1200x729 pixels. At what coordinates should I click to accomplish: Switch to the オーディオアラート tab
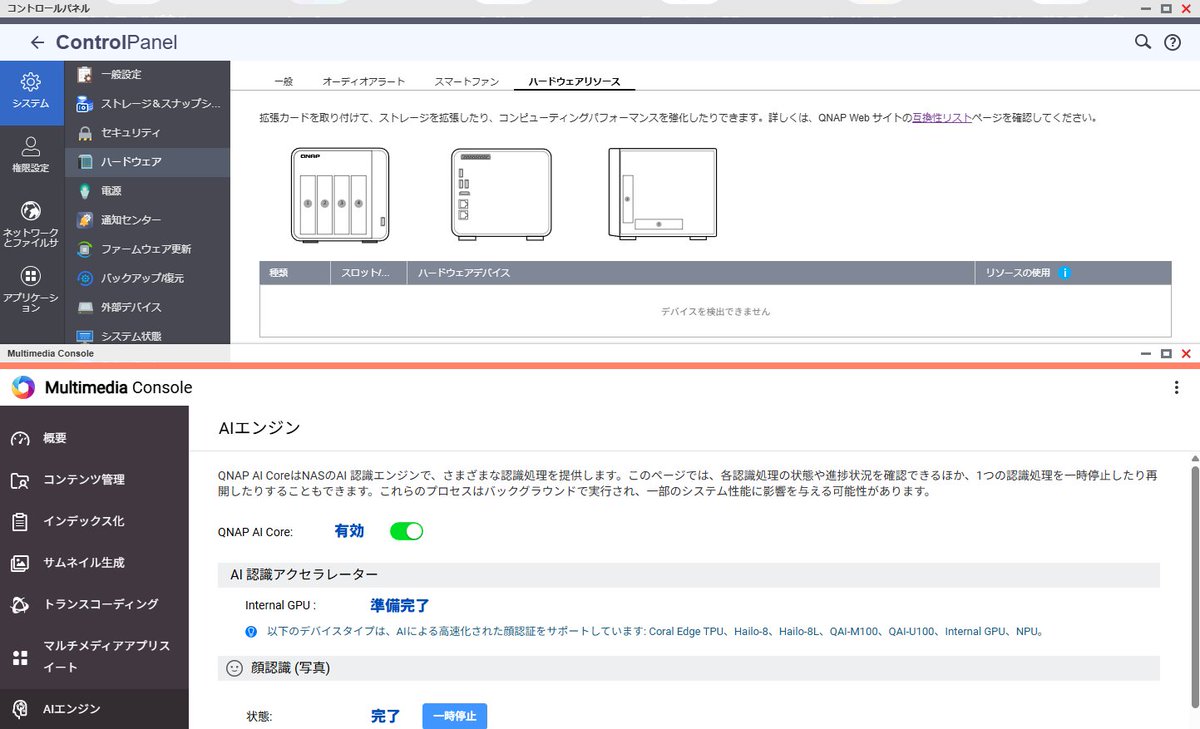pyautogui.click(x=363, y=81)
